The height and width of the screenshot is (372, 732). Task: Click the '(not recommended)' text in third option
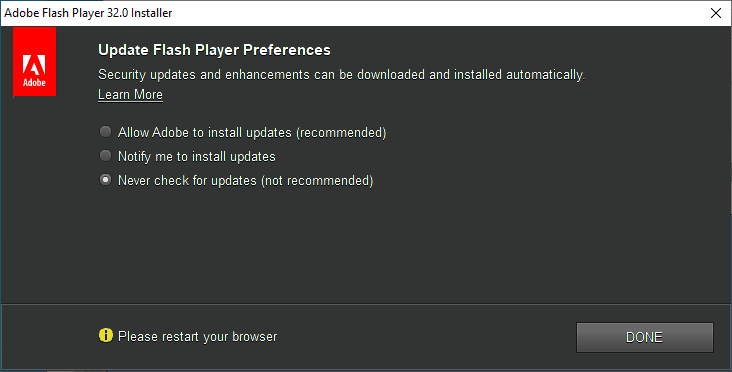click(317, 181)
